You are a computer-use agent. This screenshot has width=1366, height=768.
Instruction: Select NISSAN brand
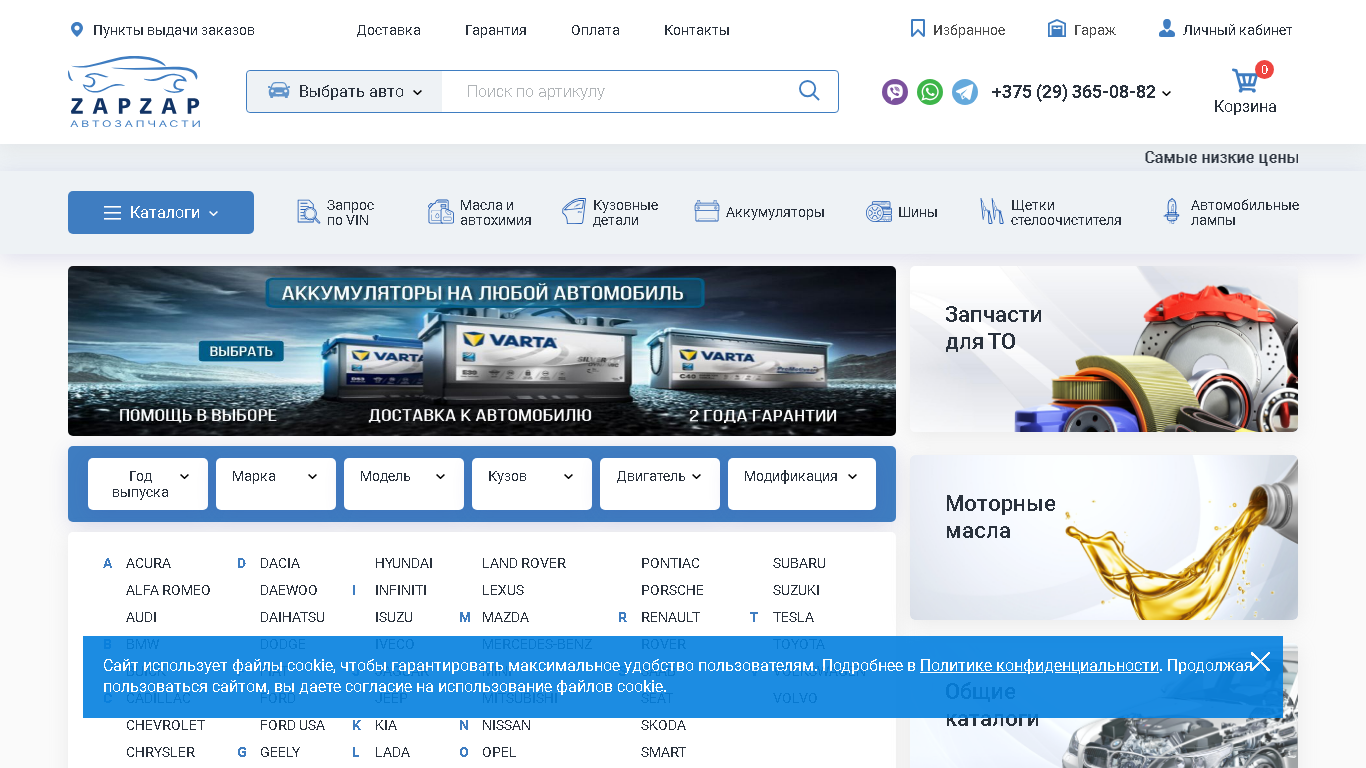tap(506, 725)
